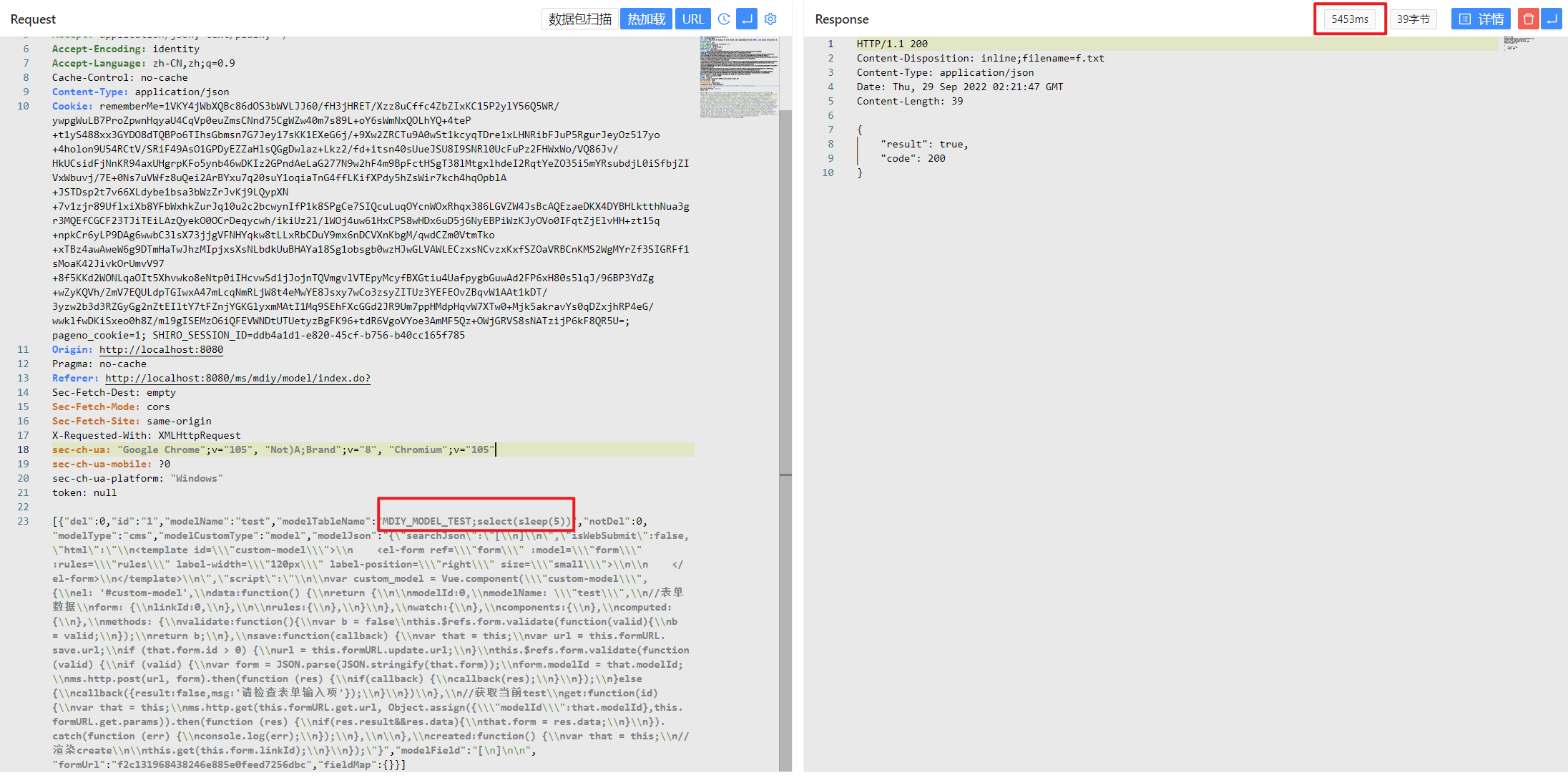Click the Request editor minimap thumbnail

739,77
